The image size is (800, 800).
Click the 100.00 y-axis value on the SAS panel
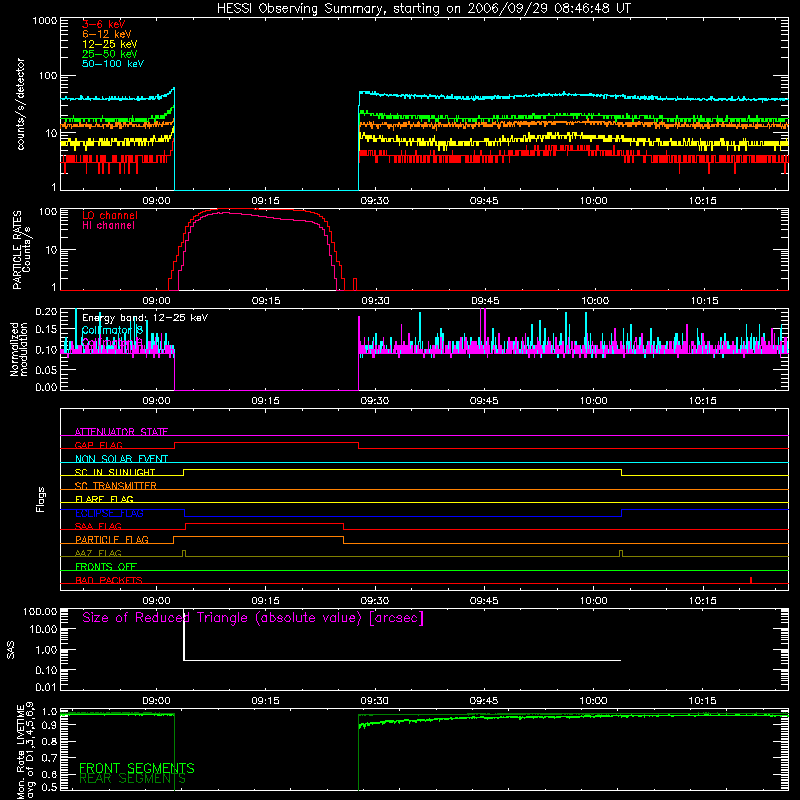point(40,611)
